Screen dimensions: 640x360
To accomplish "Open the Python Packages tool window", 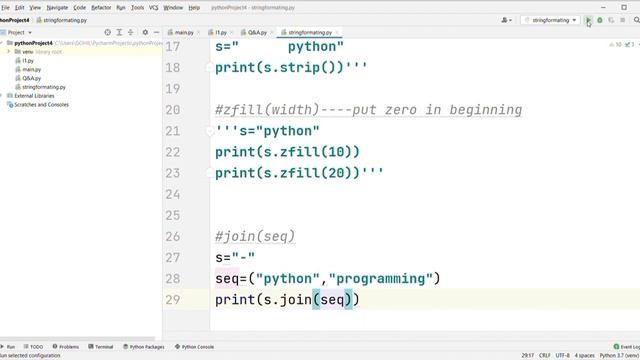I will (x=144, y=347).
